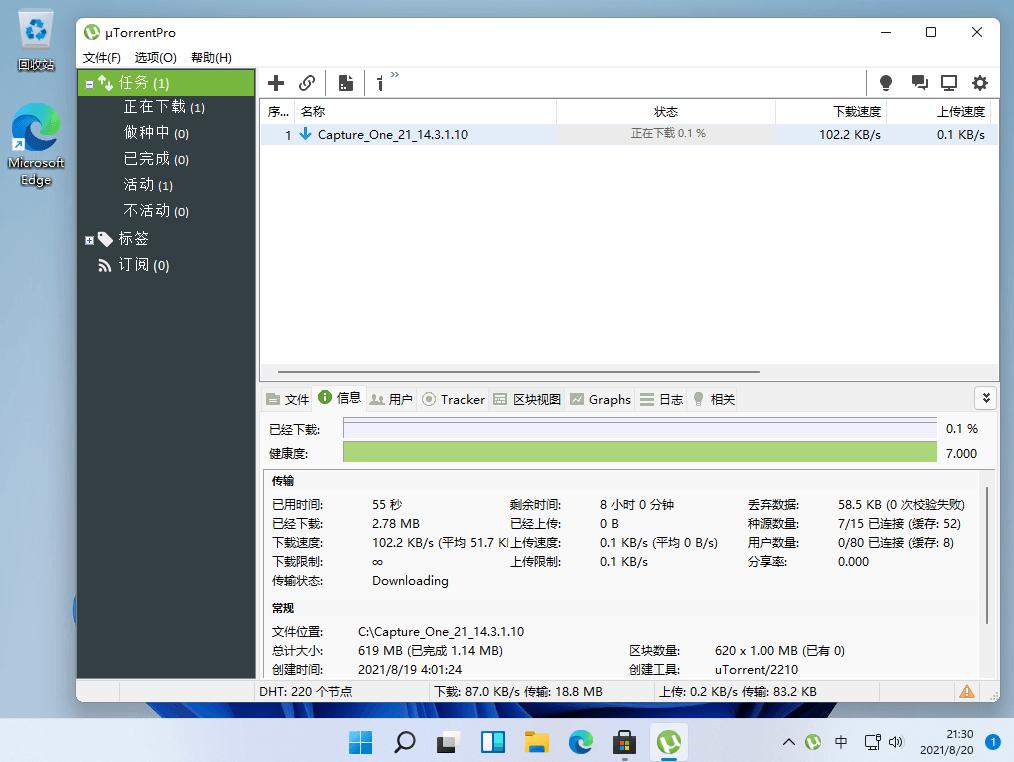Click the RSS feed icon beside 订阅

[x=104, y=265]
